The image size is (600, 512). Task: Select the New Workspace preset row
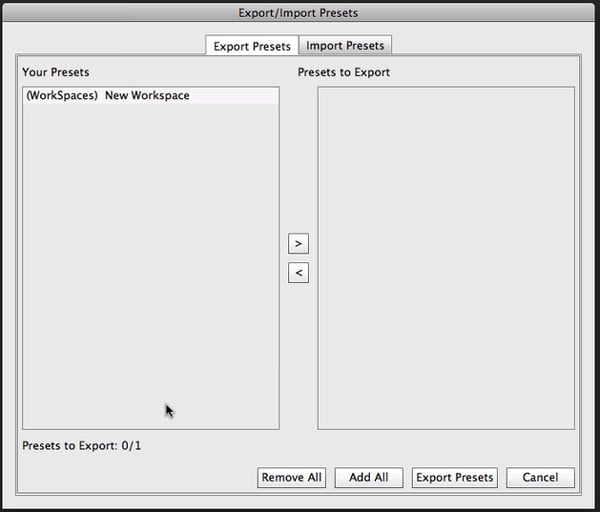(x=150, y=96)
